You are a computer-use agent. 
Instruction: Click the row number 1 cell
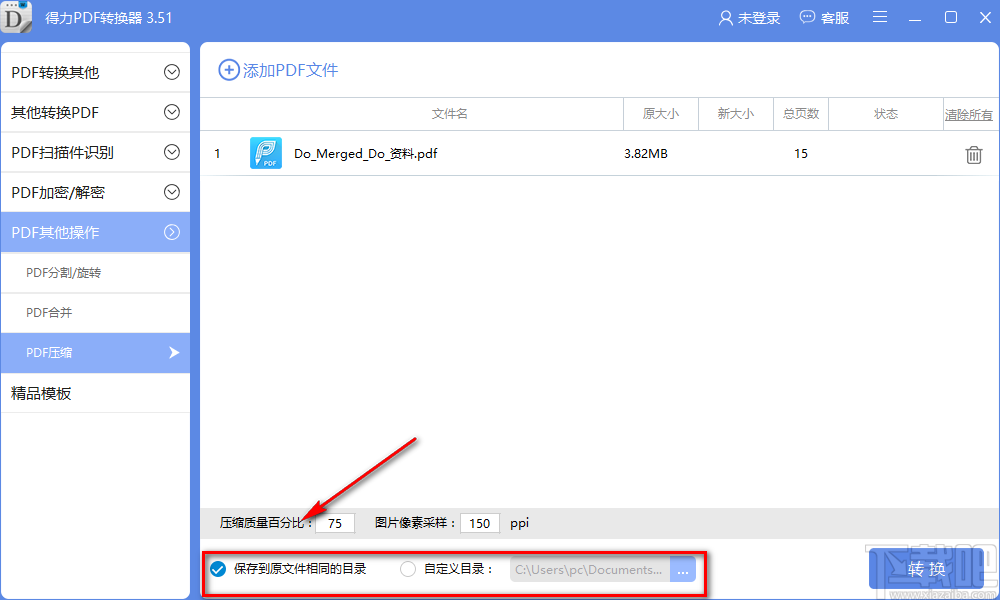point(217,154)
